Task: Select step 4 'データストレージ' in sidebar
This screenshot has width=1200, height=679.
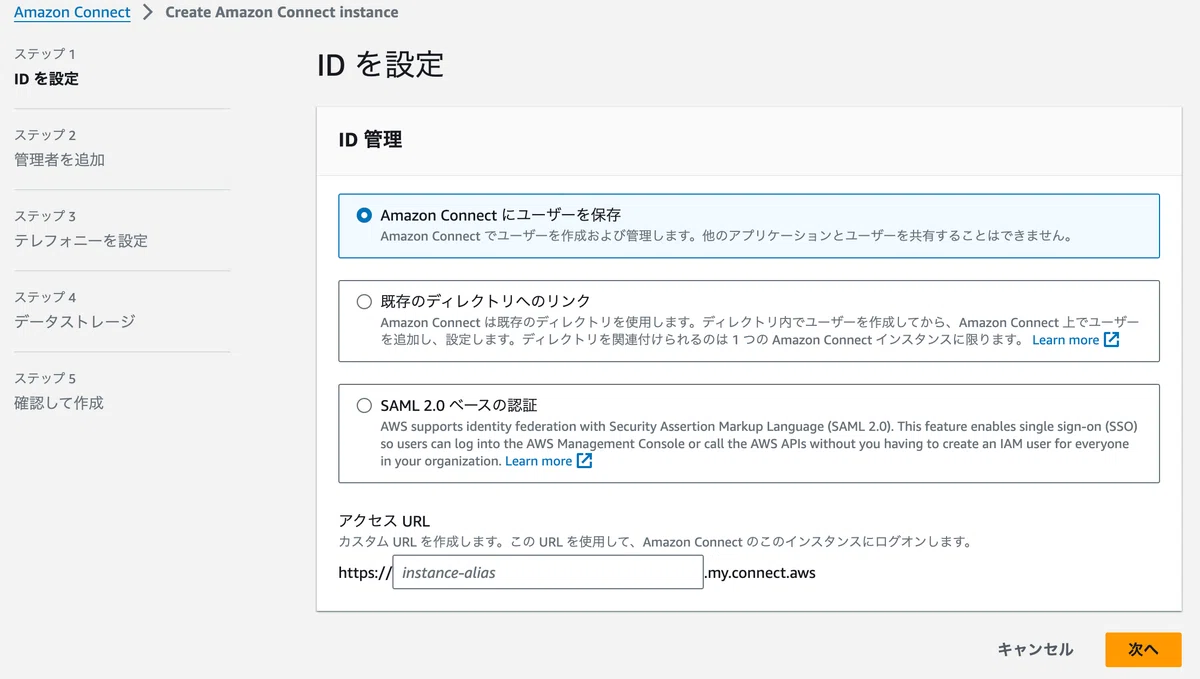Action: coord(74,322)
